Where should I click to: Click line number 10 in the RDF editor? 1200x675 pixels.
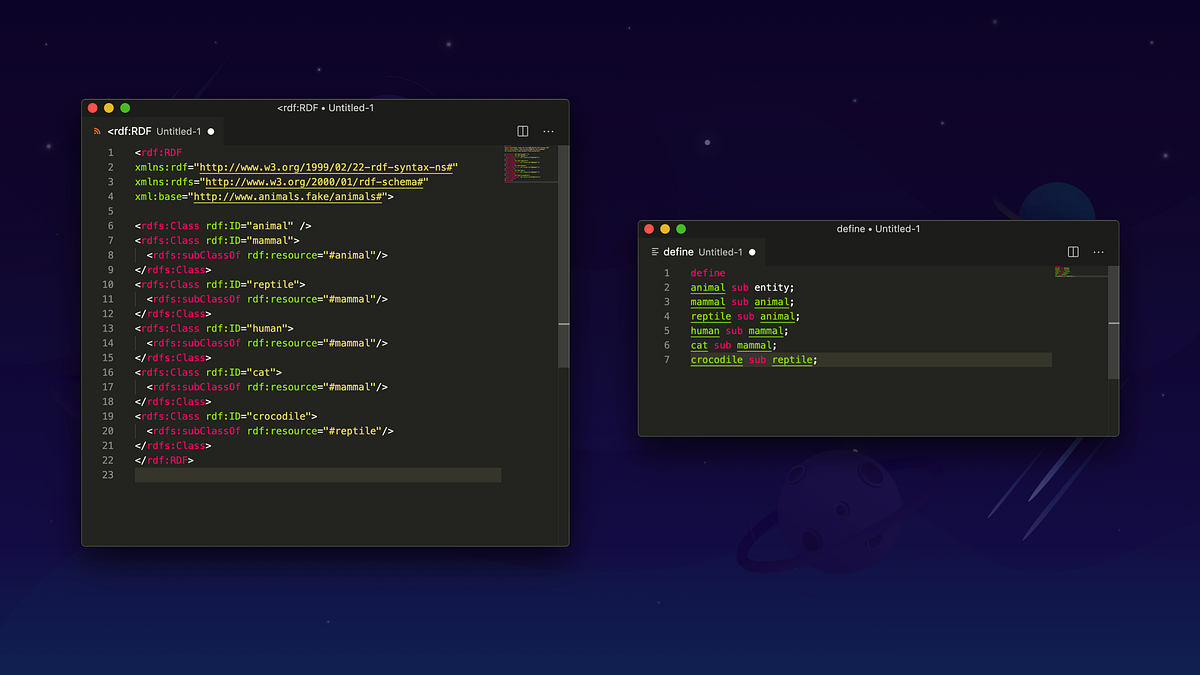[x=108, y=284]
